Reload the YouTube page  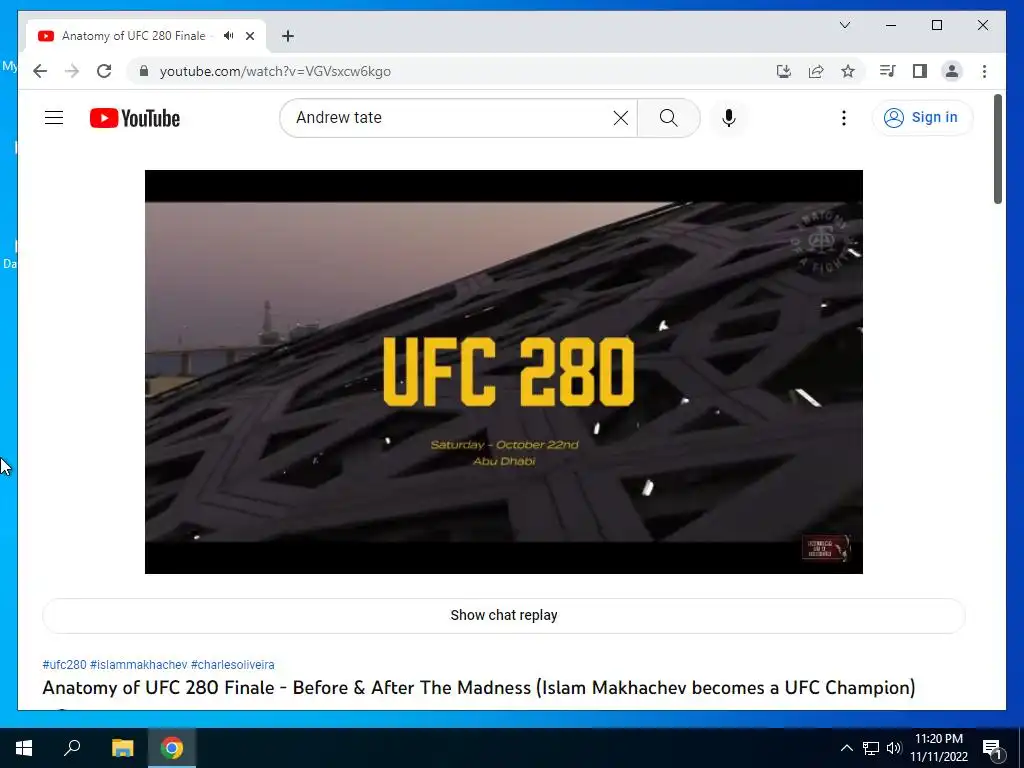pos(104,71)
